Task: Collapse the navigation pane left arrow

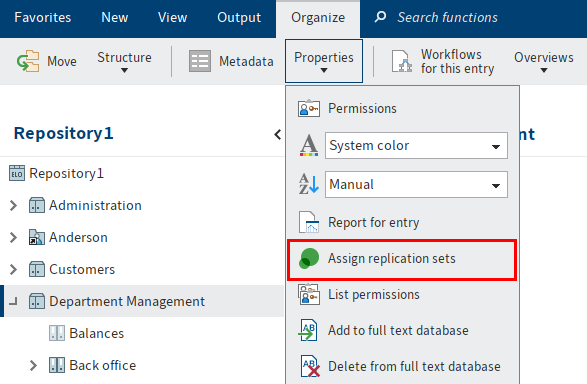Action: click(277, 134)
